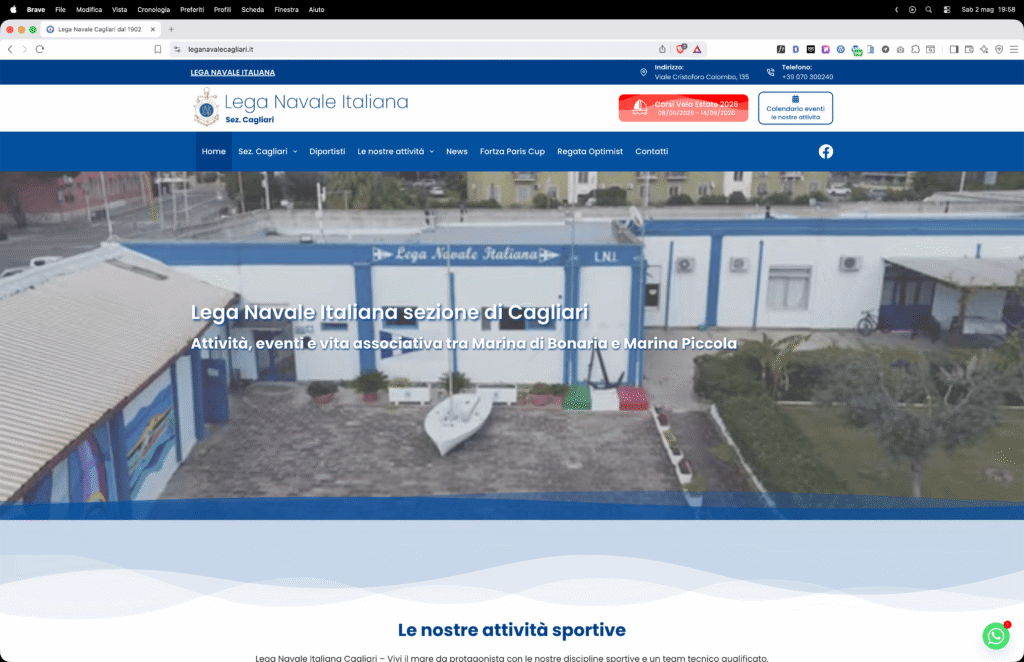Click the Brave Shields lion icon
Screen dimensions: 1024x662
[x=681, y=49]
